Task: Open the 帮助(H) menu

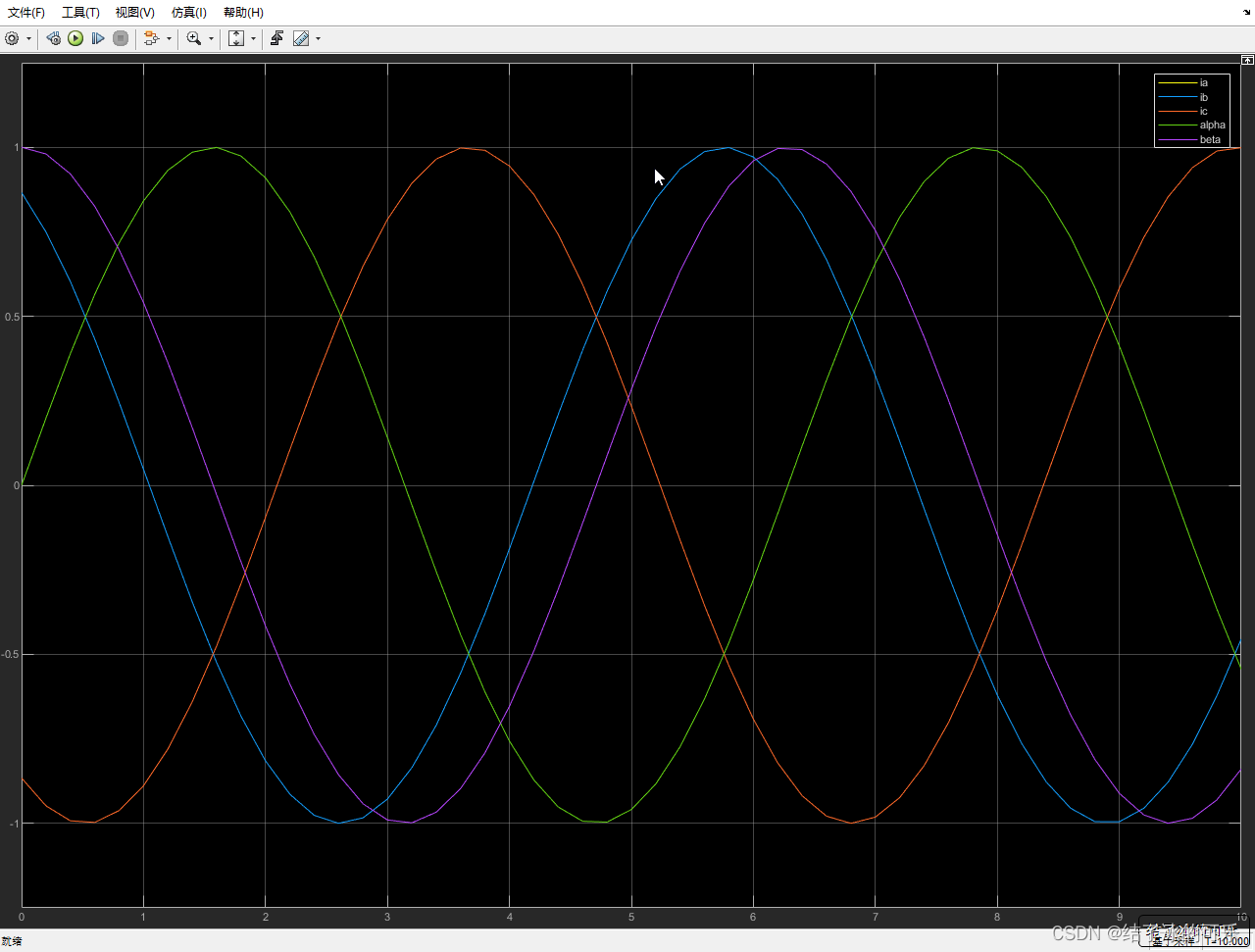Action: (x=243, y=13)
